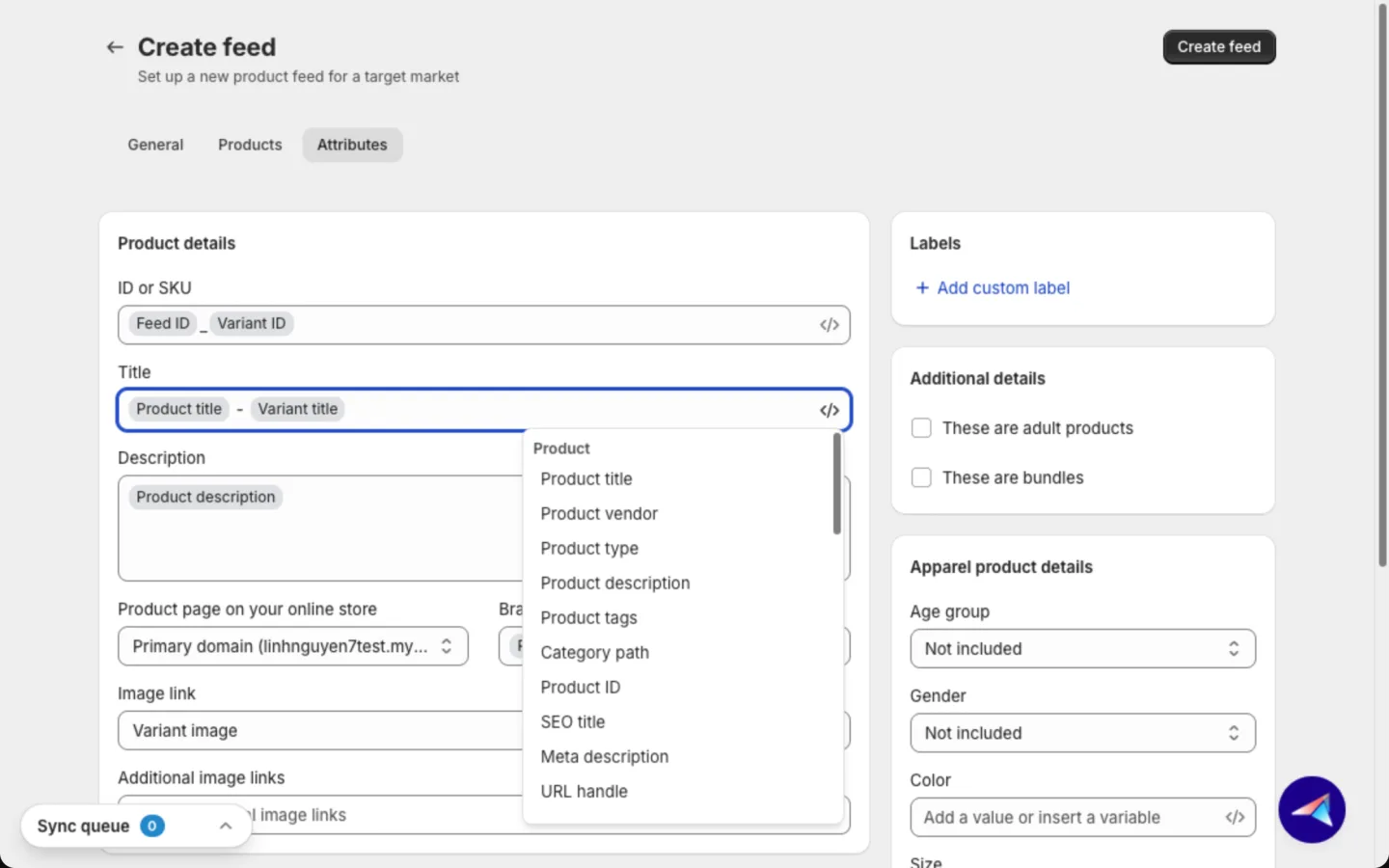Open Primary domain store dropdown
The image size is (1389, 868).
pos(293,646)
